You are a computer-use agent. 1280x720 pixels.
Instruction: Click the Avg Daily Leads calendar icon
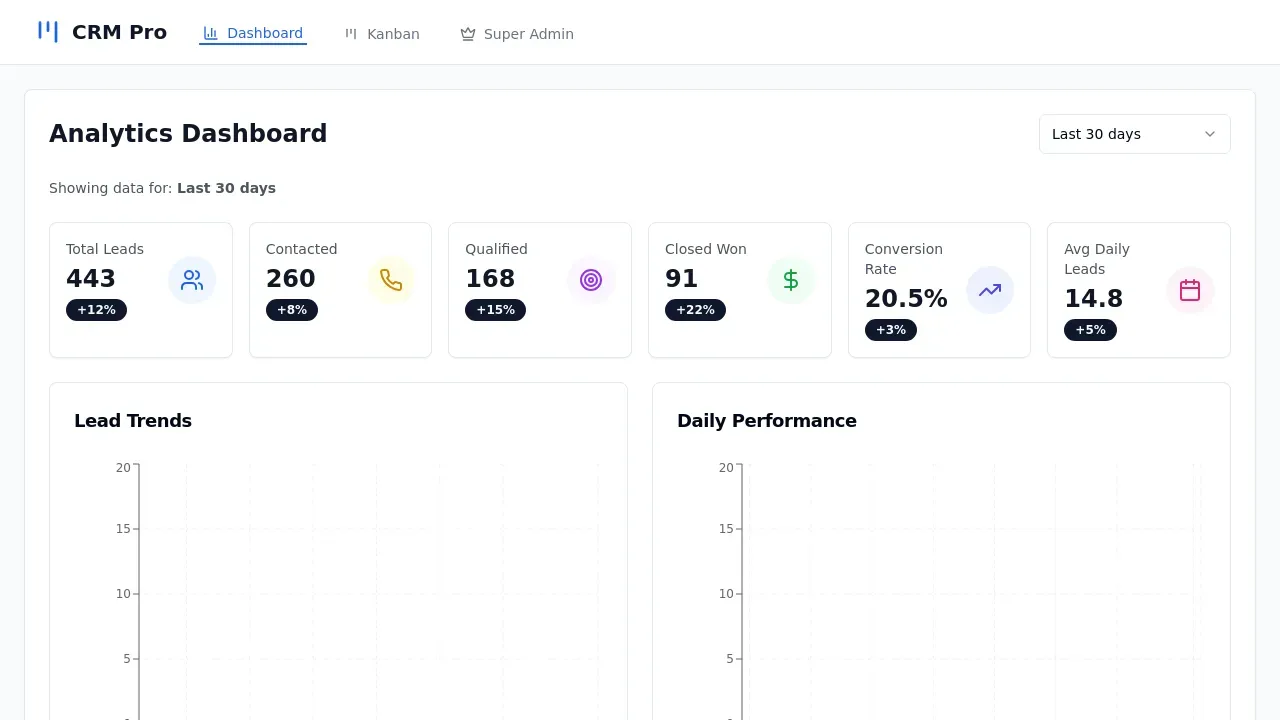[x=1190, y=290]
